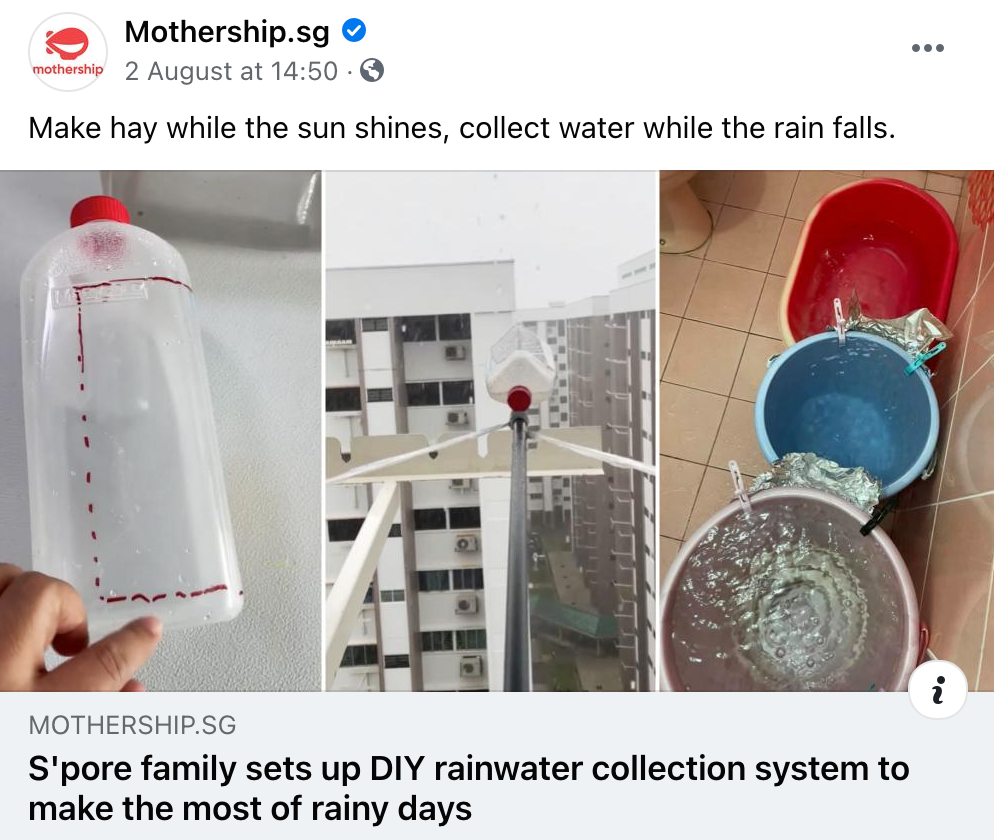This screenshot has width=994, height=840.
Task: Click the red basin in the buckets photo
Action: (872, 258)
